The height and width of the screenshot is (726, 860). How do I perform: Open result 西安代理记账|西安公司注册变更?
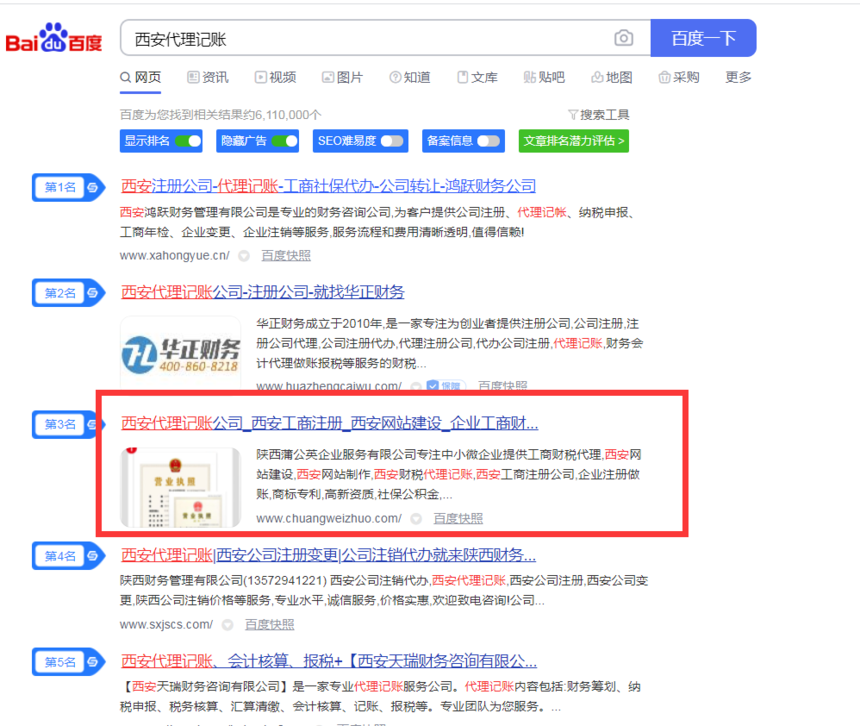pos(328,555)
